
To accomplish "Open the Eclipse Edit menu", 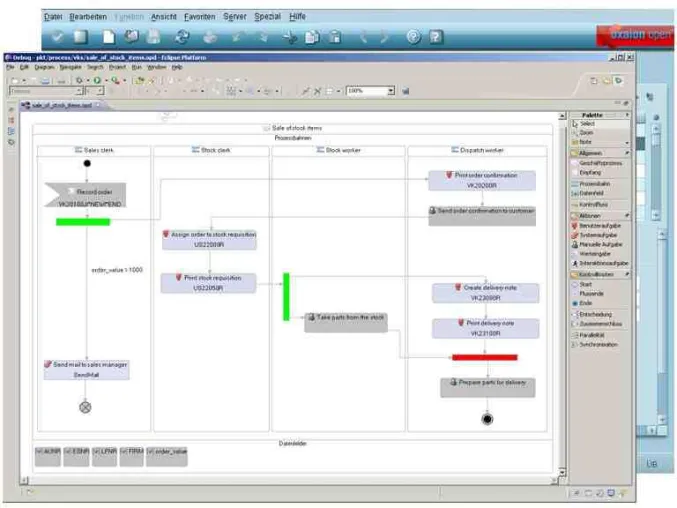I will point(24,67).
